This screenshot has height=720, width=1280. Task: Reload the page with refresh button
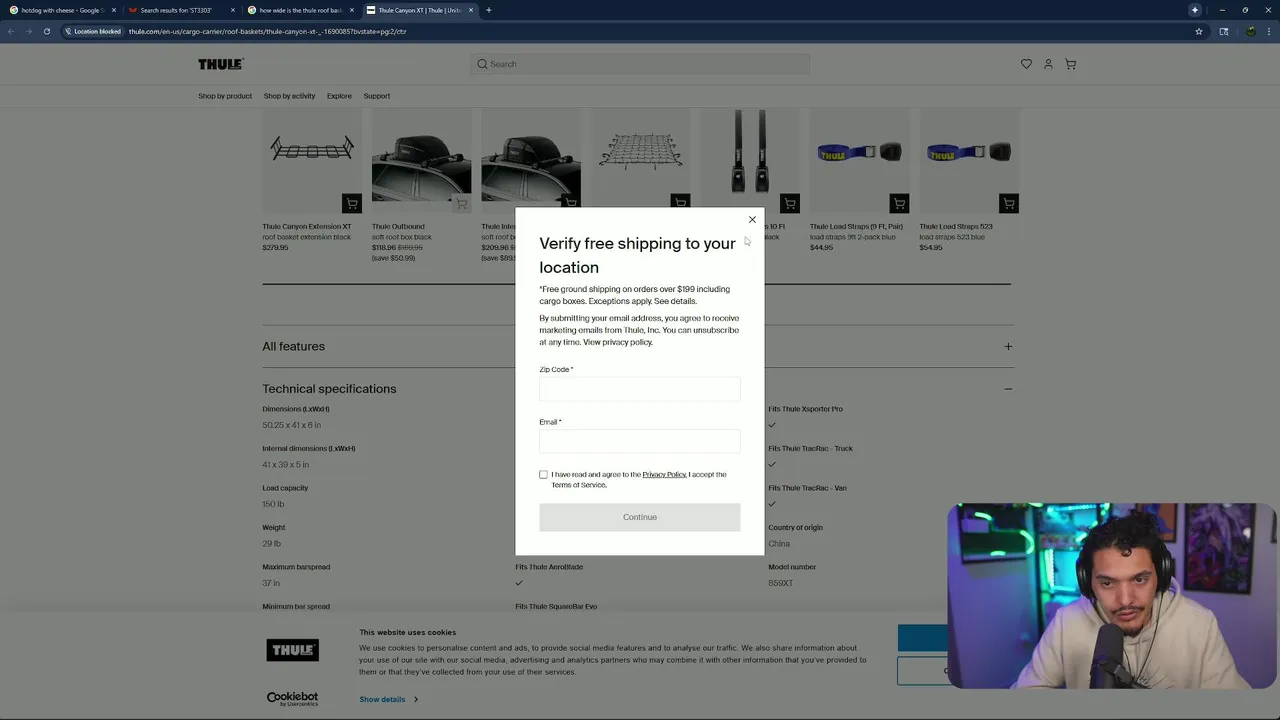46,31
